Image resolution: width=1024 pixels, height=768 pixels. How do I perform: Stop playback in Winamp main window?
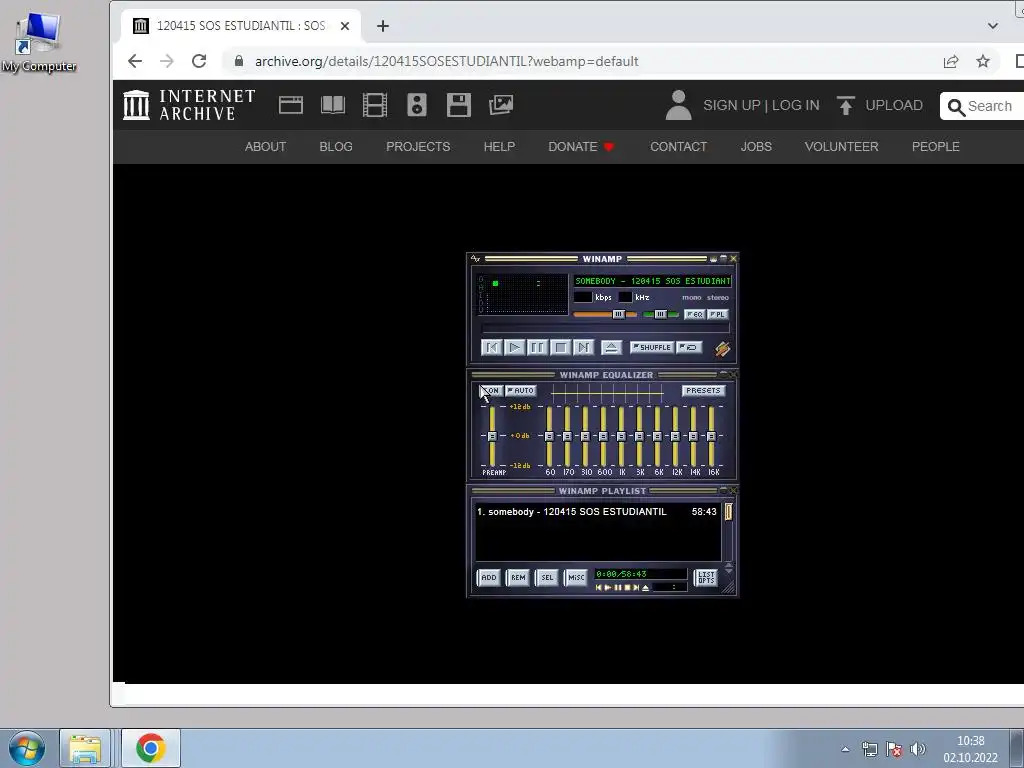click(560, 347)
